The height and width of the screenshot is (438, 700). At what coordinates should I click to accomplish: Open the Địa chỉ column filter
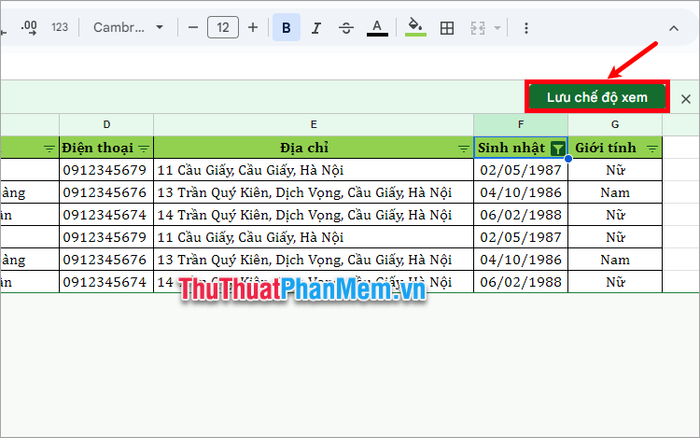coord(463,149)
